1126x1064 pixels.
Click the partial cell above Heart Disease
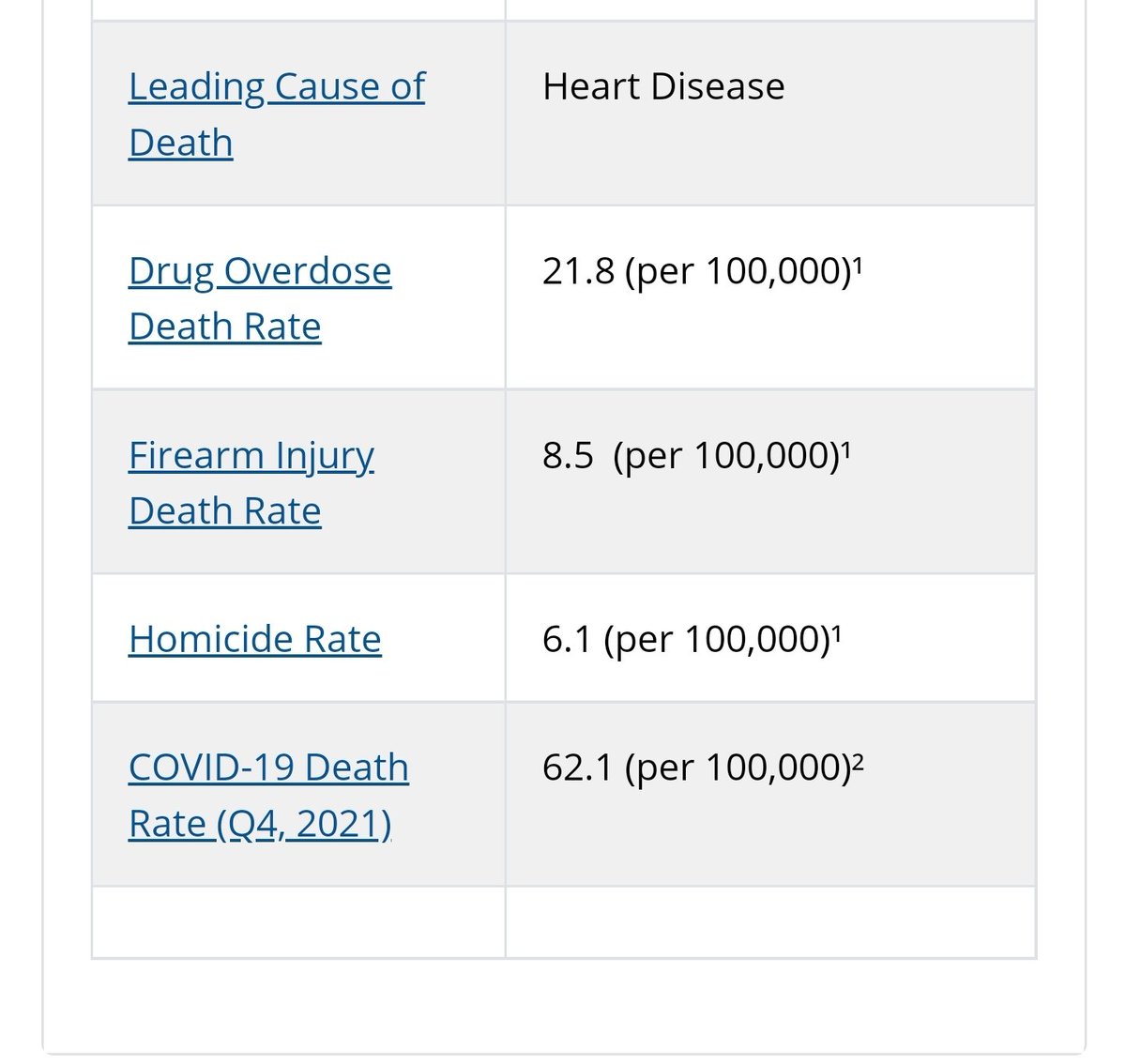770,9
